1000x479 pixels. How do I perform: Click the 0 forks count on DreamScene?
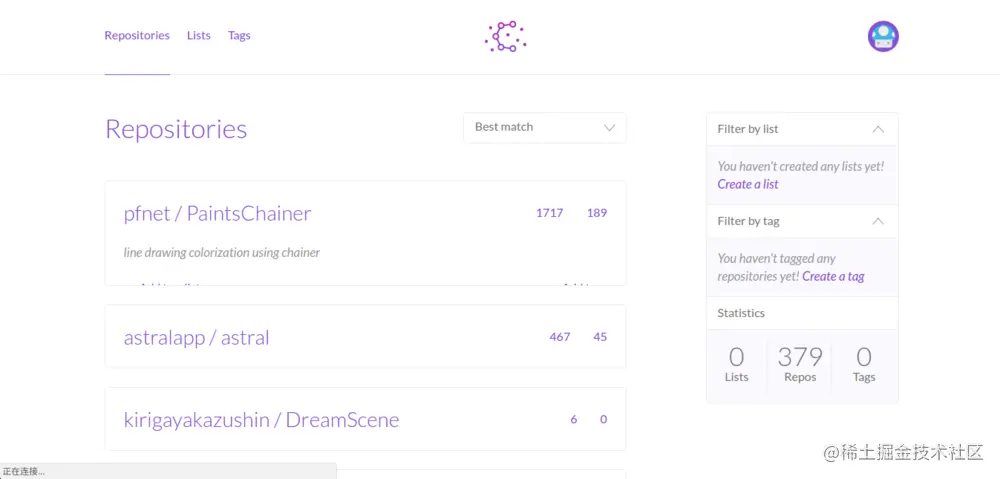coord(603,420)
